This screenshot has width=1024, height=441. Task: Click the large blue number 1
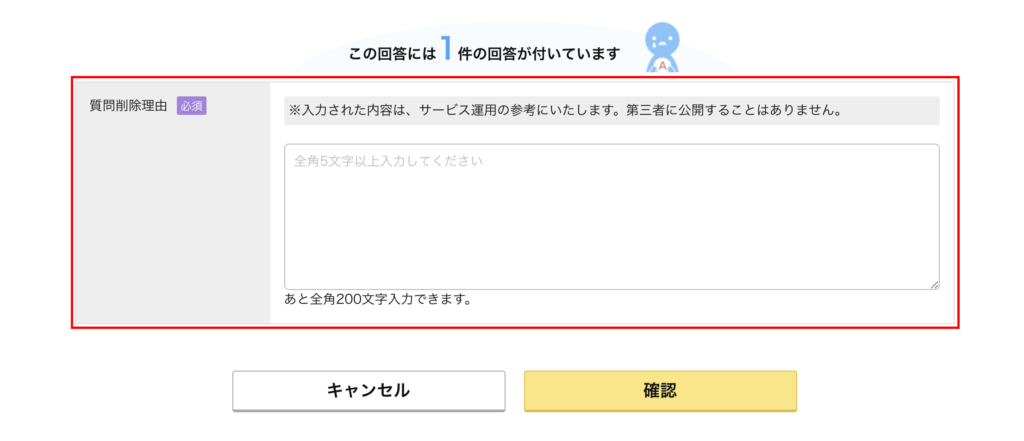pos(446,49)
